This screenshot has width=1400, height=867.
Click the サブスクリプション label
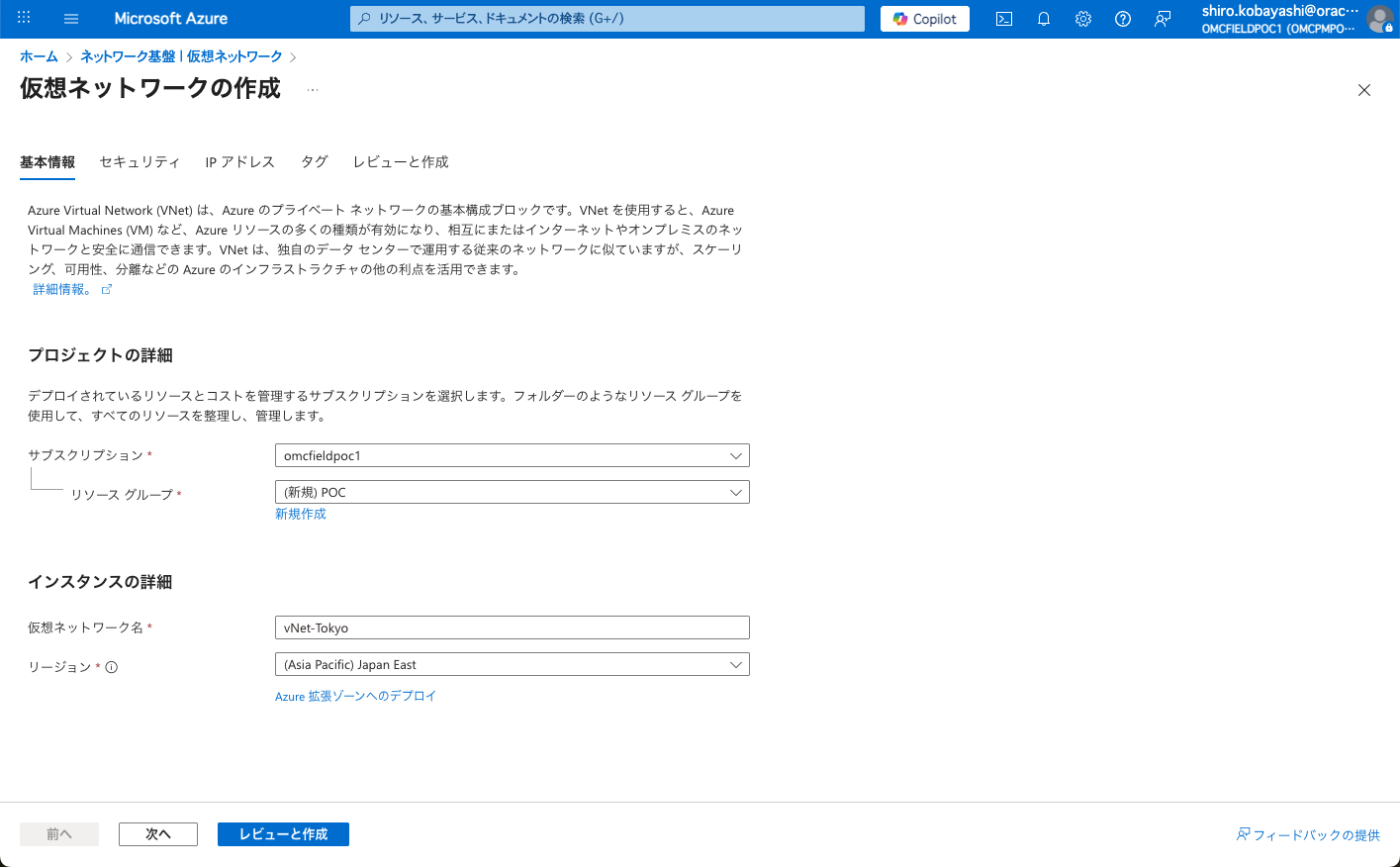86,455
